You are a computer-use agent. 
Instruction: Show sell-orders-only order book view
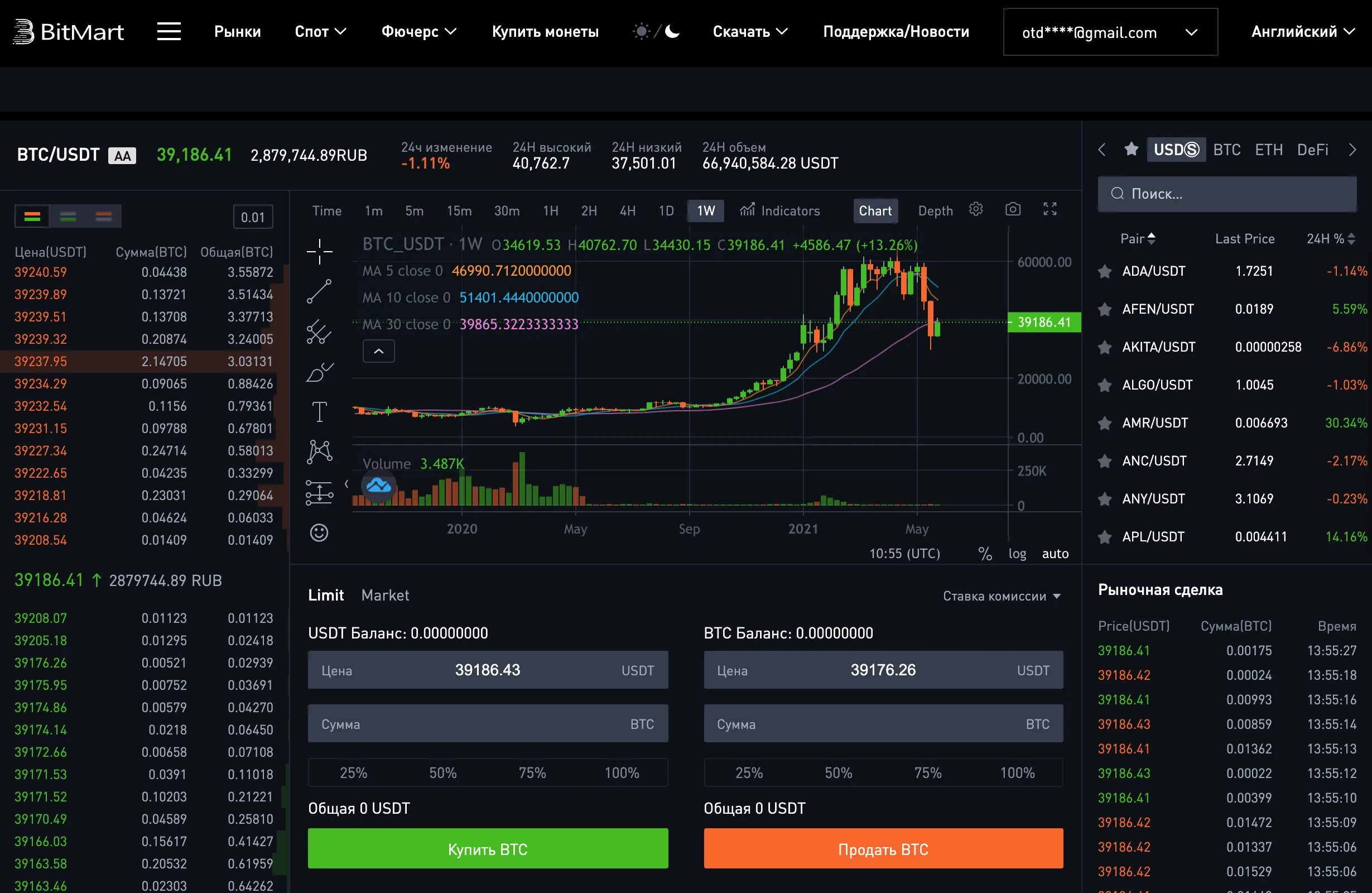[104, 217]
